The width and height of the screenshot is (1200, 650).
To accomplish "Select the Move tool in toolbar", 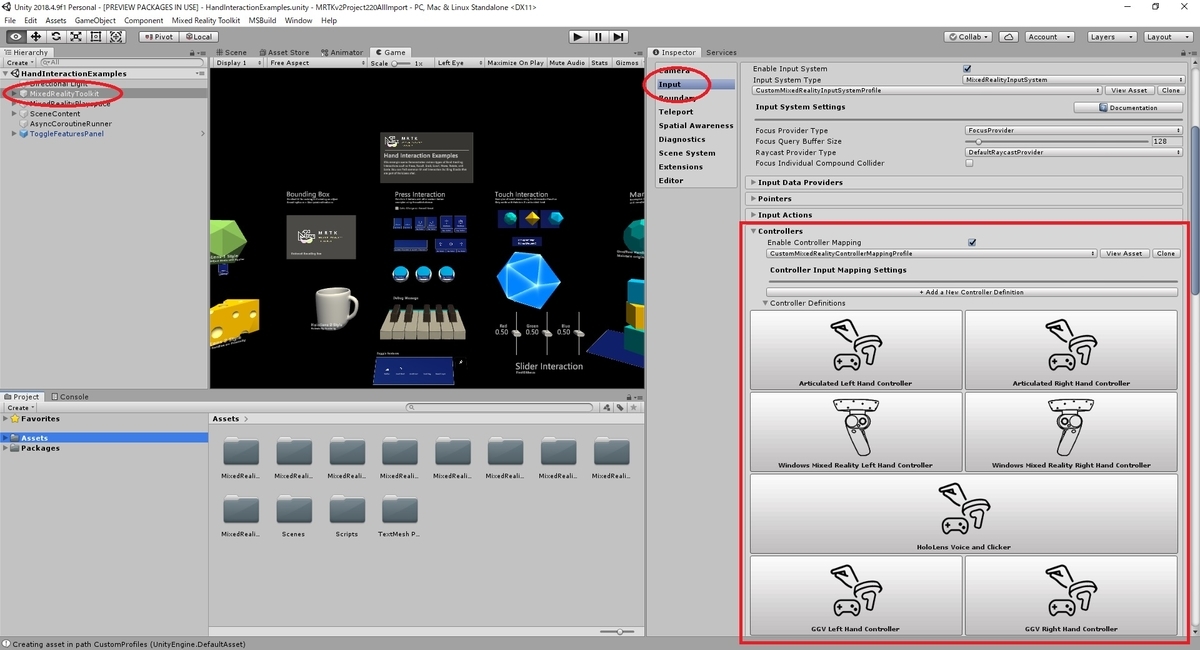I will pos(36,37).
